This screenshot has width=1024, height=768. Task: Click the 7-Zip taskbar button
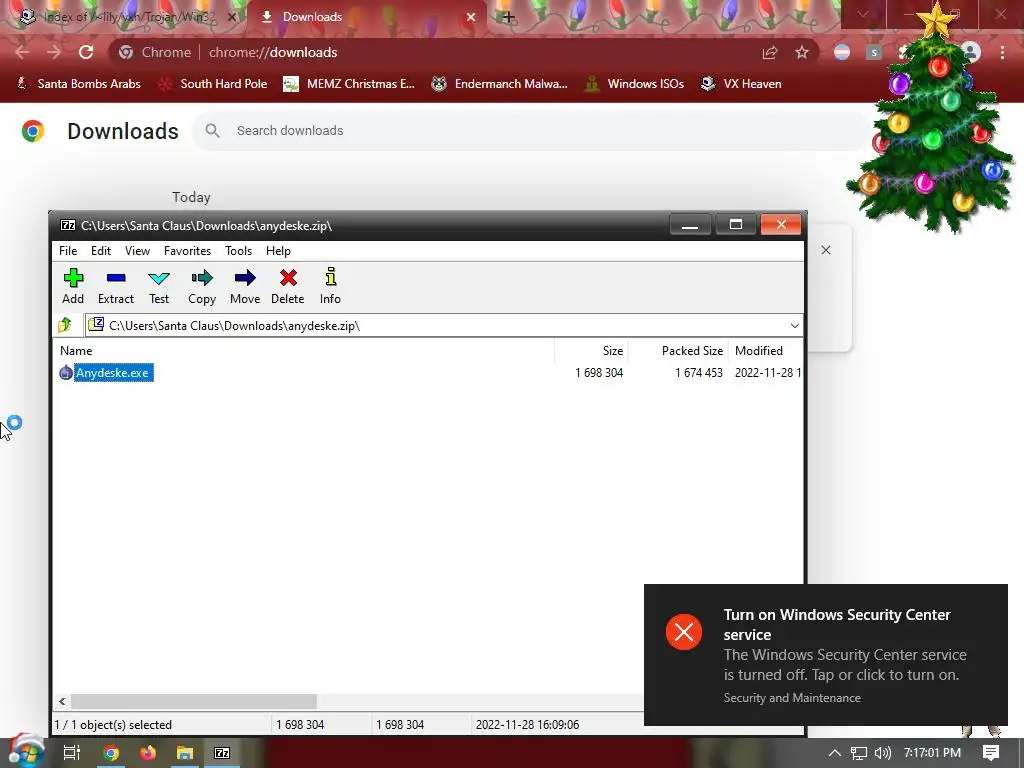(222, 753)
